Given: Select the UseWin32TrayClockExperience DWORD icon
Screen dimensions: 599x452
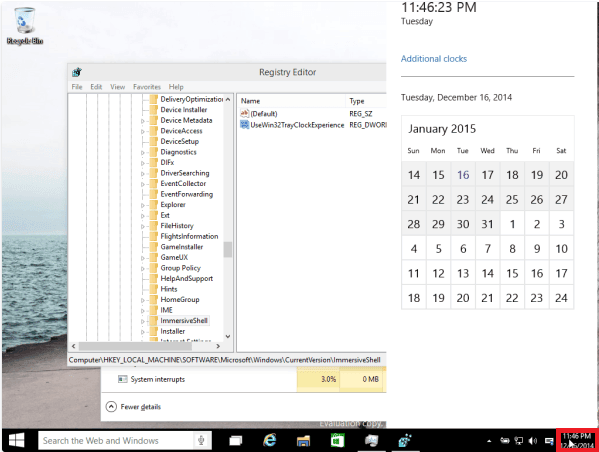Looking at the screenshot, I should (x=244, y=125).
